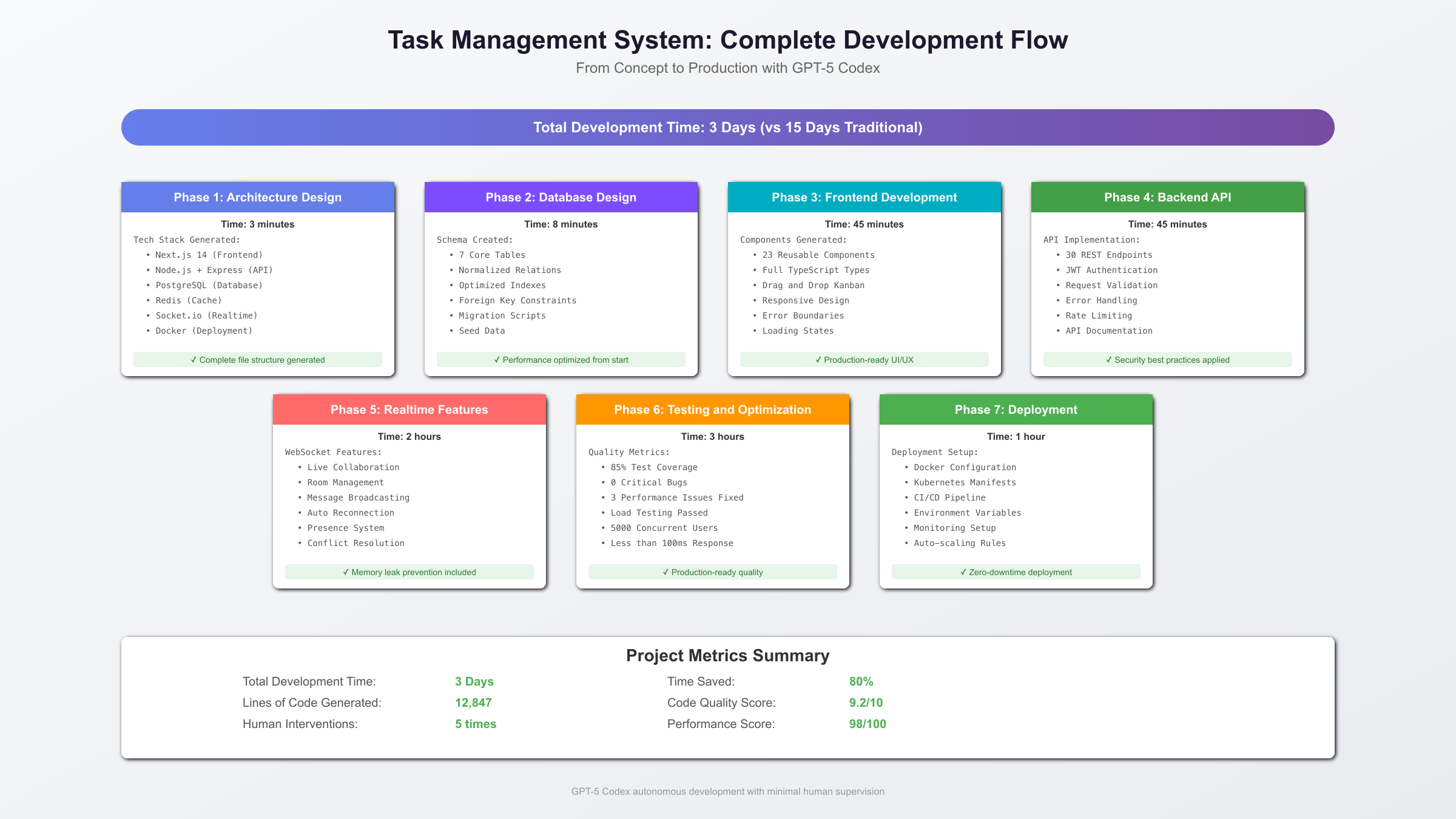Click 'Next.js 14 (Frontend)' list item
The width and height of the screenshot is (1456, 819).
(x=209, y=255)
